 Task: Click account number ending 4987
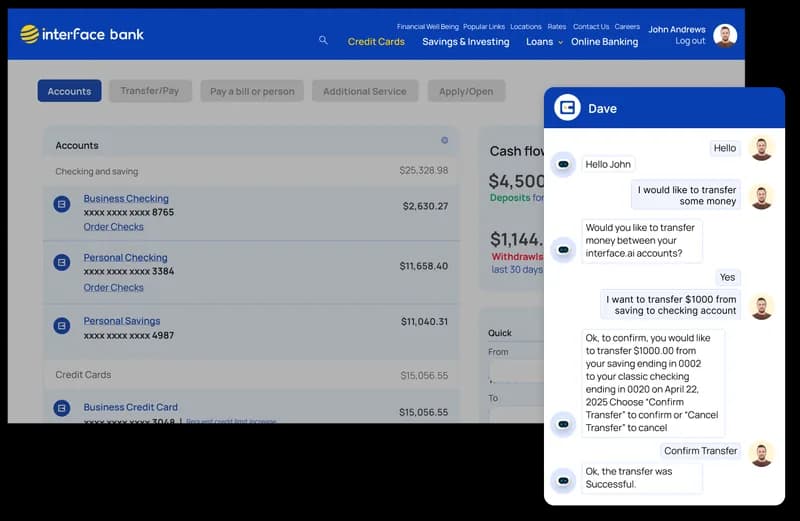(x=129, y=335)
